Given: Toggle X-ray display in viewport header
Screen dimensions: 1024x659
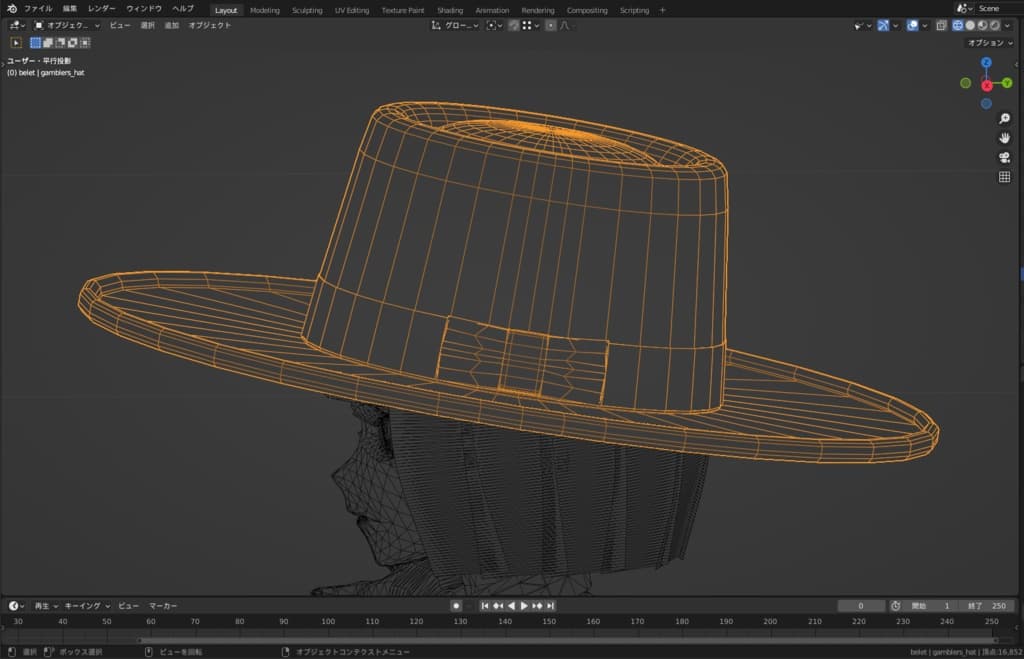Looking at the screenshot, I should 941,26.
